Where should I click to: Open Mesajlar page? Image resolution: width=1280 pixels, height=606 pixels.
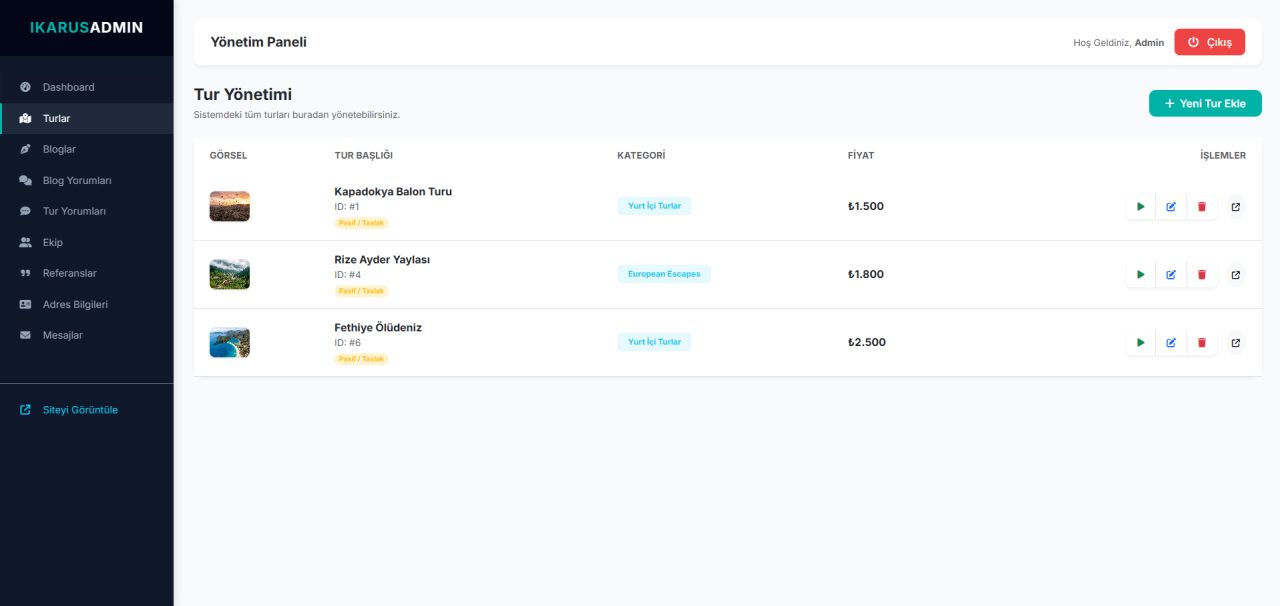87,335
